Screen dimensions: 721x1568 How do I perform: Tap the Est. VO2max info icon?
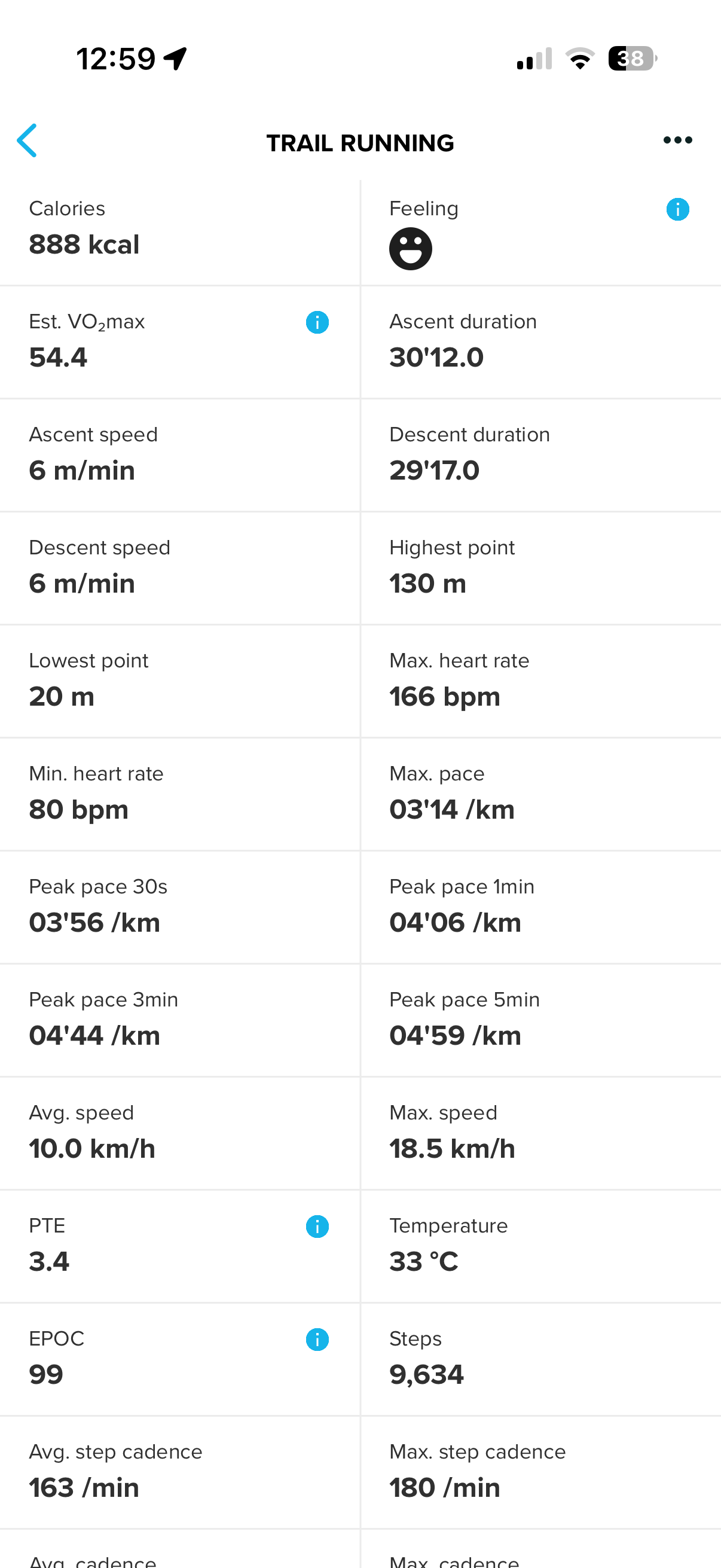[317, 322]
